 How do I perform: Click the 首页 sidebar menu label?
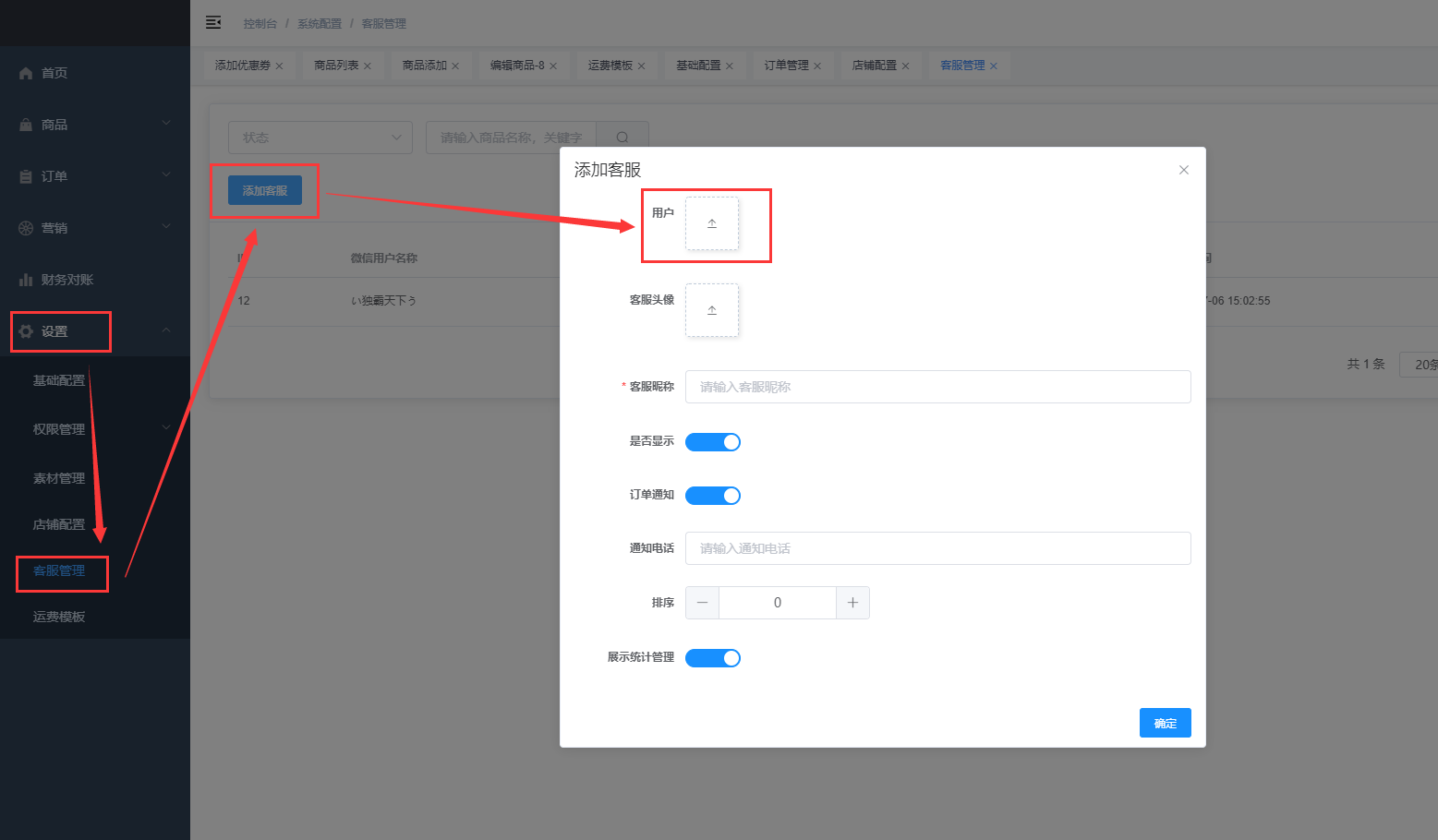[54, 73]
